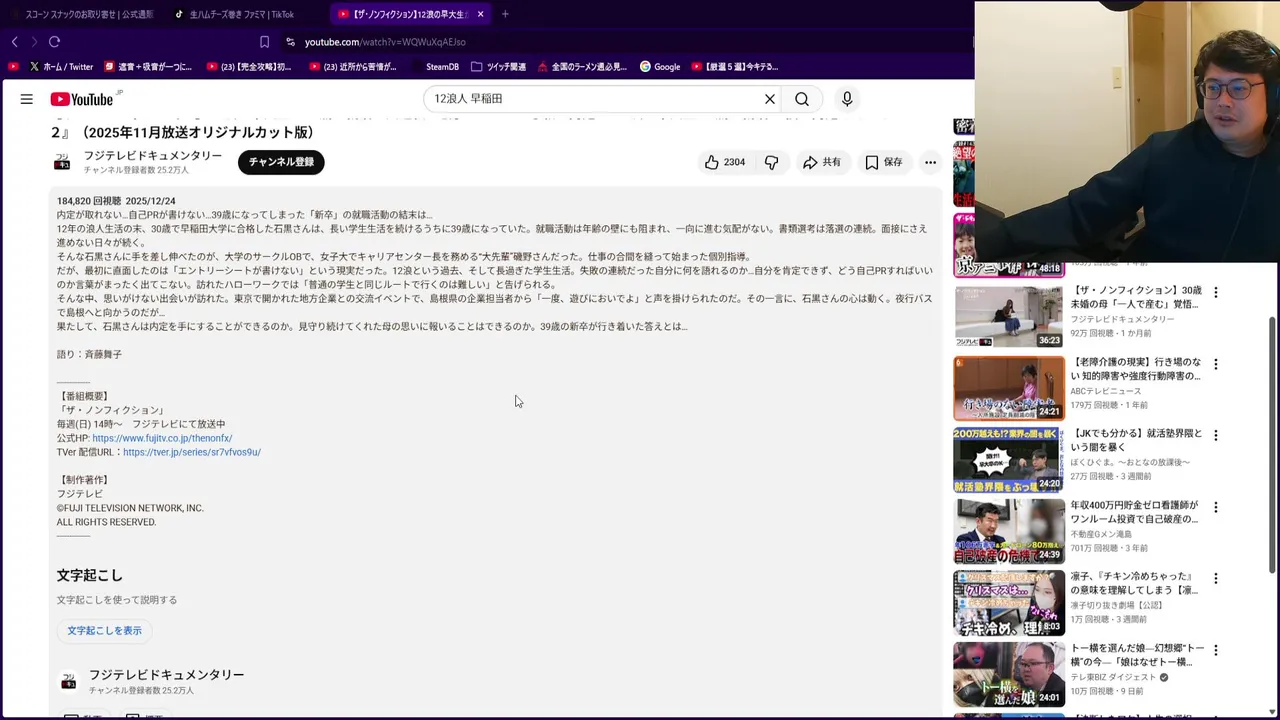
Task: Dislike the video
Action: click(771, 162)
